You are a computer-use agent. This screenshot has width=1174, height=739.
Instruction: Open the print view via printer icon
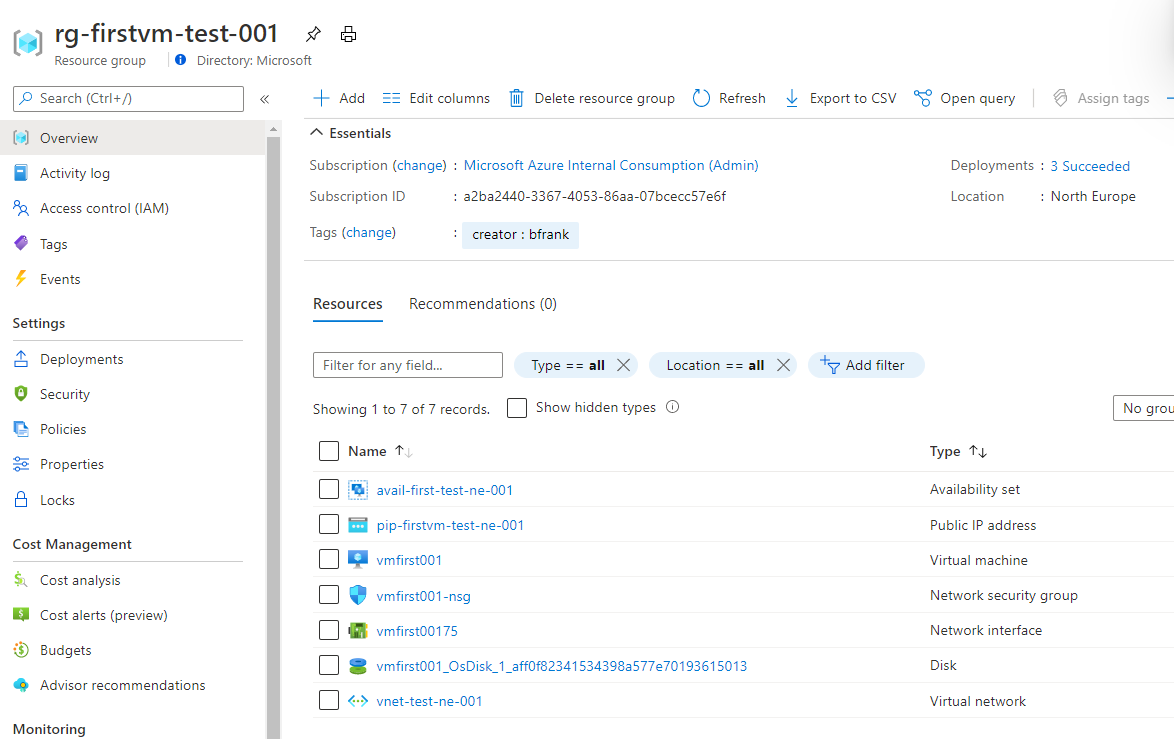(348, 33)
